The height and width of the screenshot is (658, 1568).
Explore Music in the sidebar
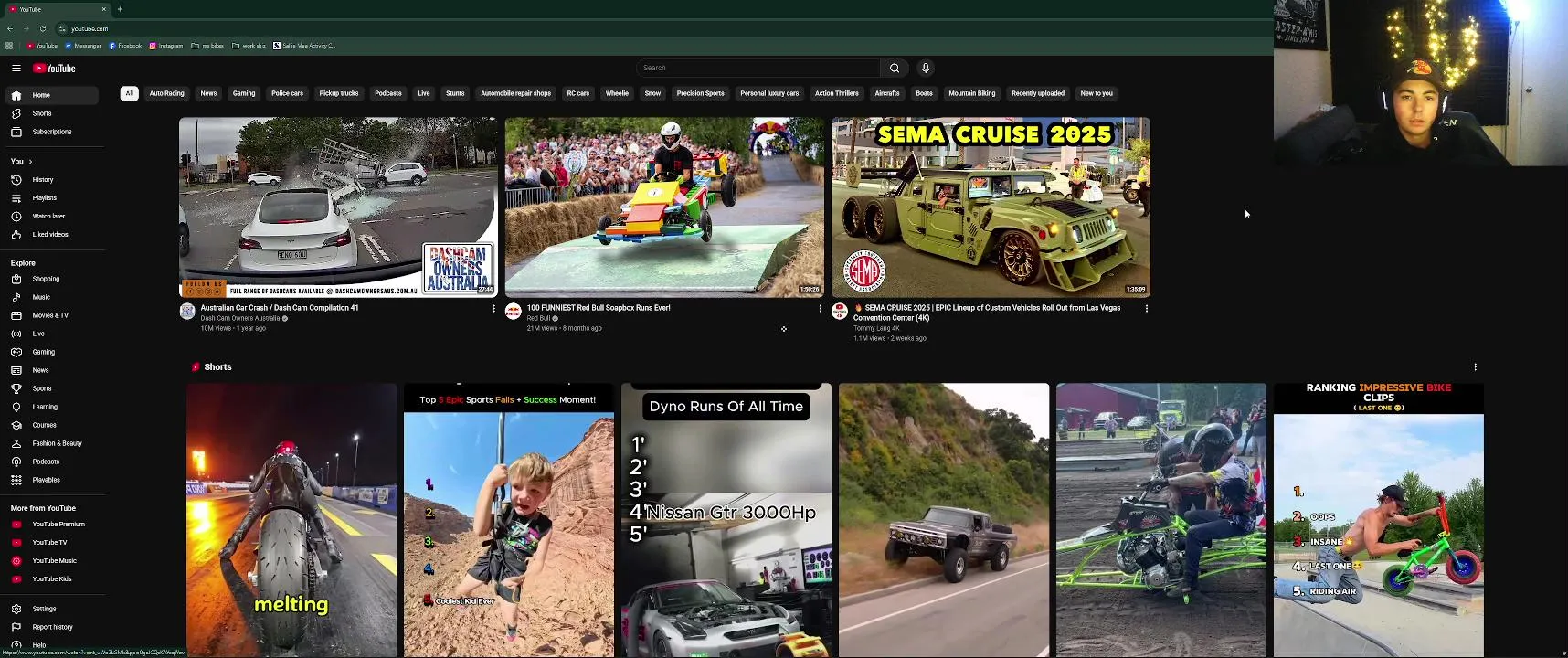53,297
